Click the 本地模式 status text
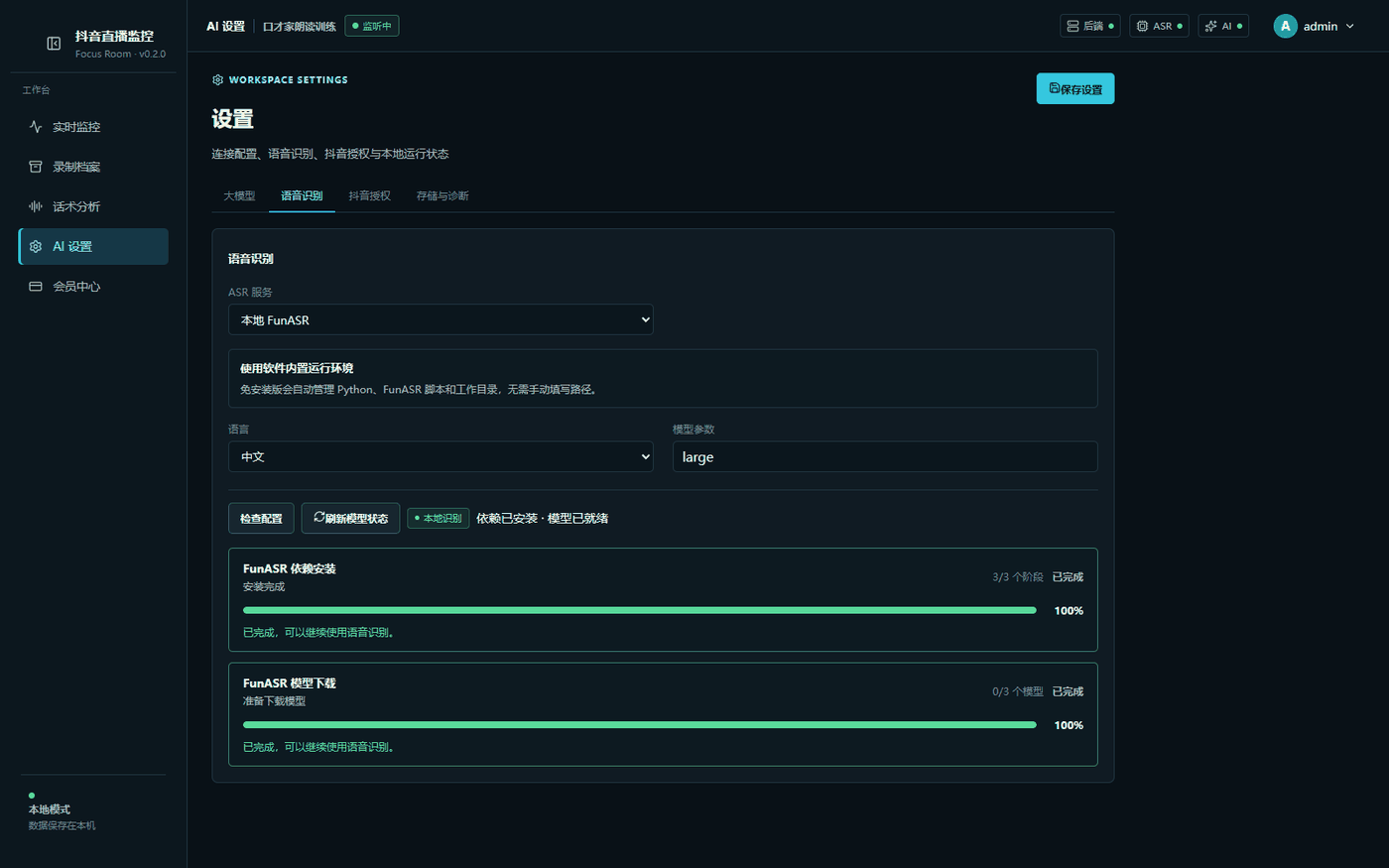The image size is (1389, 868). [50, 809]
